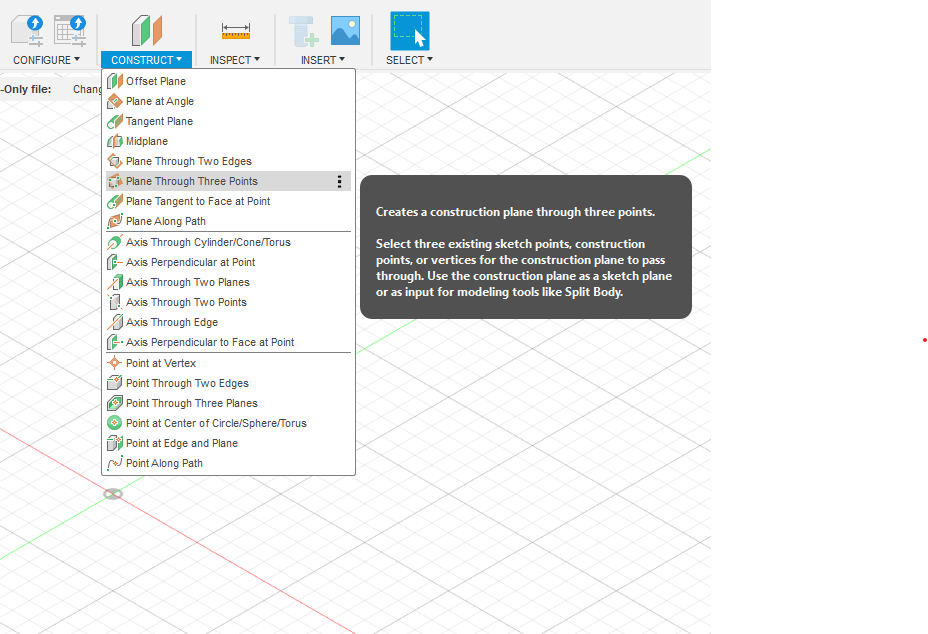928x634 pixels.
Task: Click the Construct plane icon in toolbar
Action: [x=147, y=30]
